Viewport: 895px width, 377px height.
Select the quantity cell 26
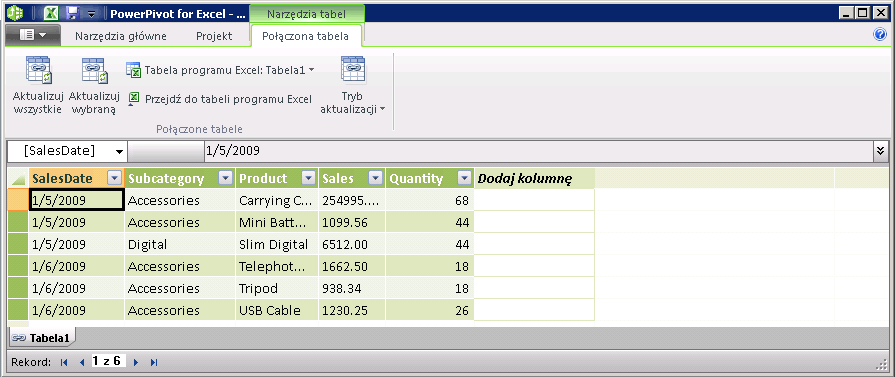click(x=430, y=311)
